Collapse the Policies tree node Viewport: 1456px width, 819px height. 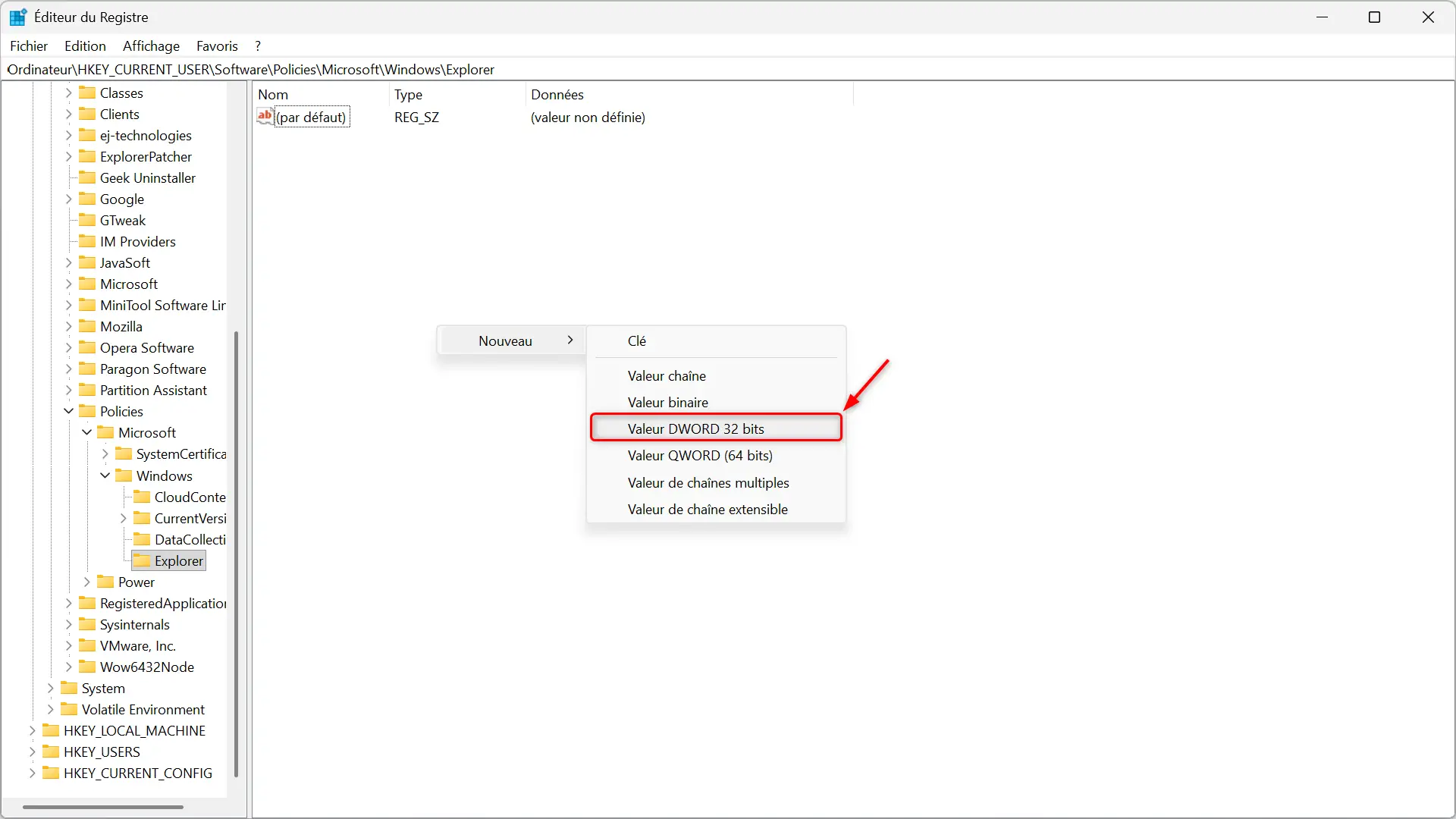click(69, 411)
